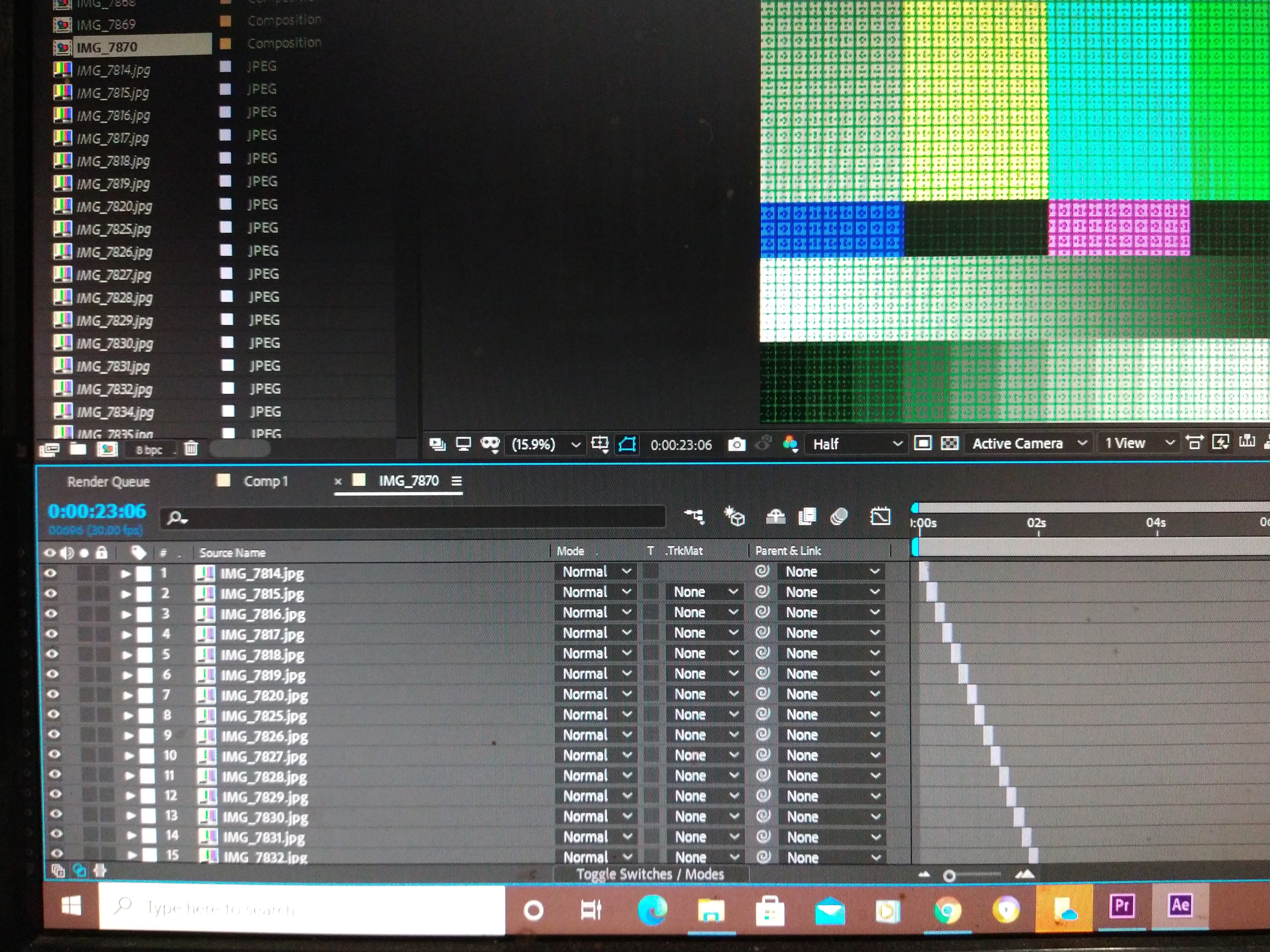This screenshot has width=1270, height=952.
Task: Enable Motion Blur in timeline toolbar
Action: tap(839, 517)
